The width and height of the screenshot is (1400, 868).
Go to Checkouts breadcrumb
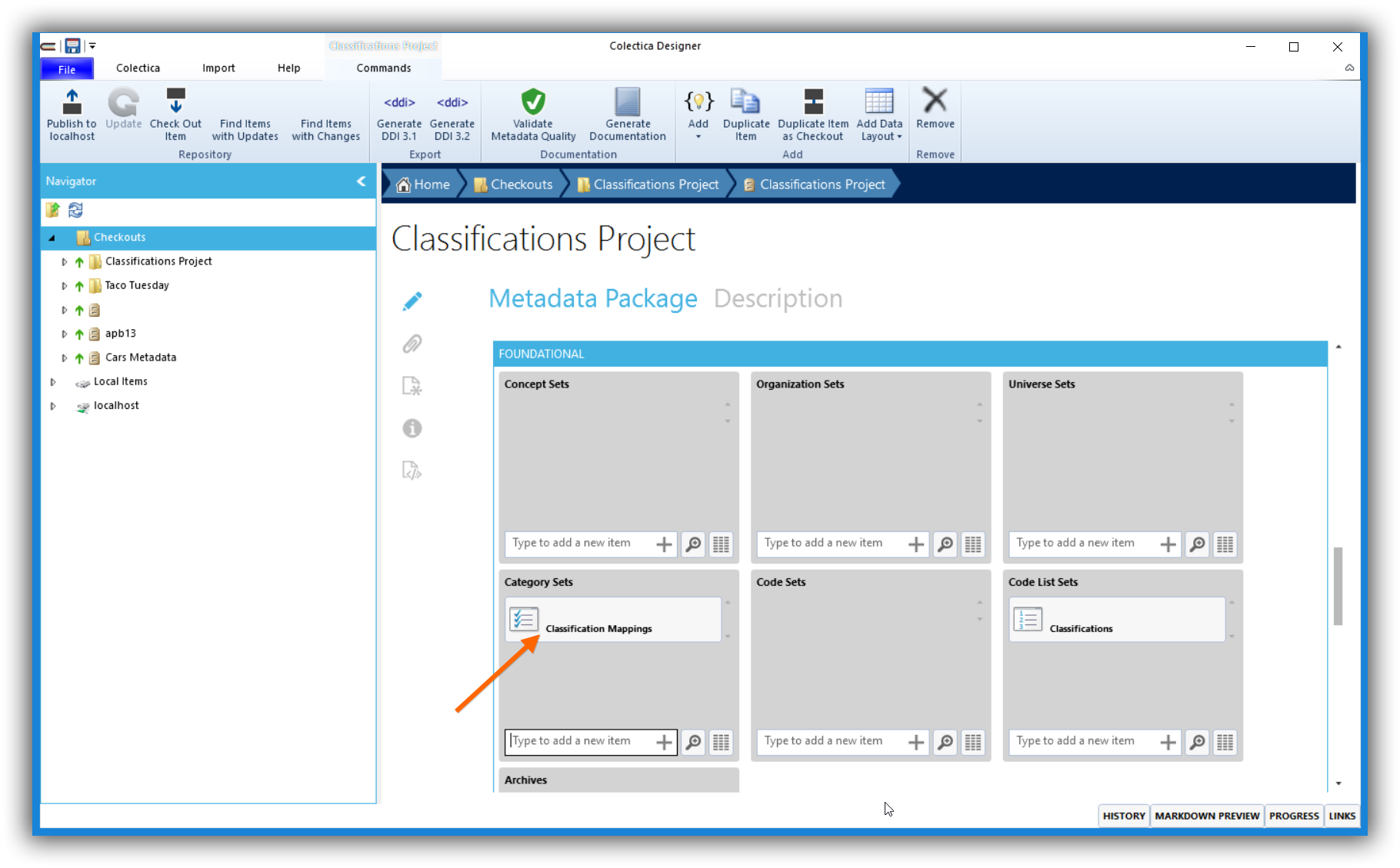point(514,185)
